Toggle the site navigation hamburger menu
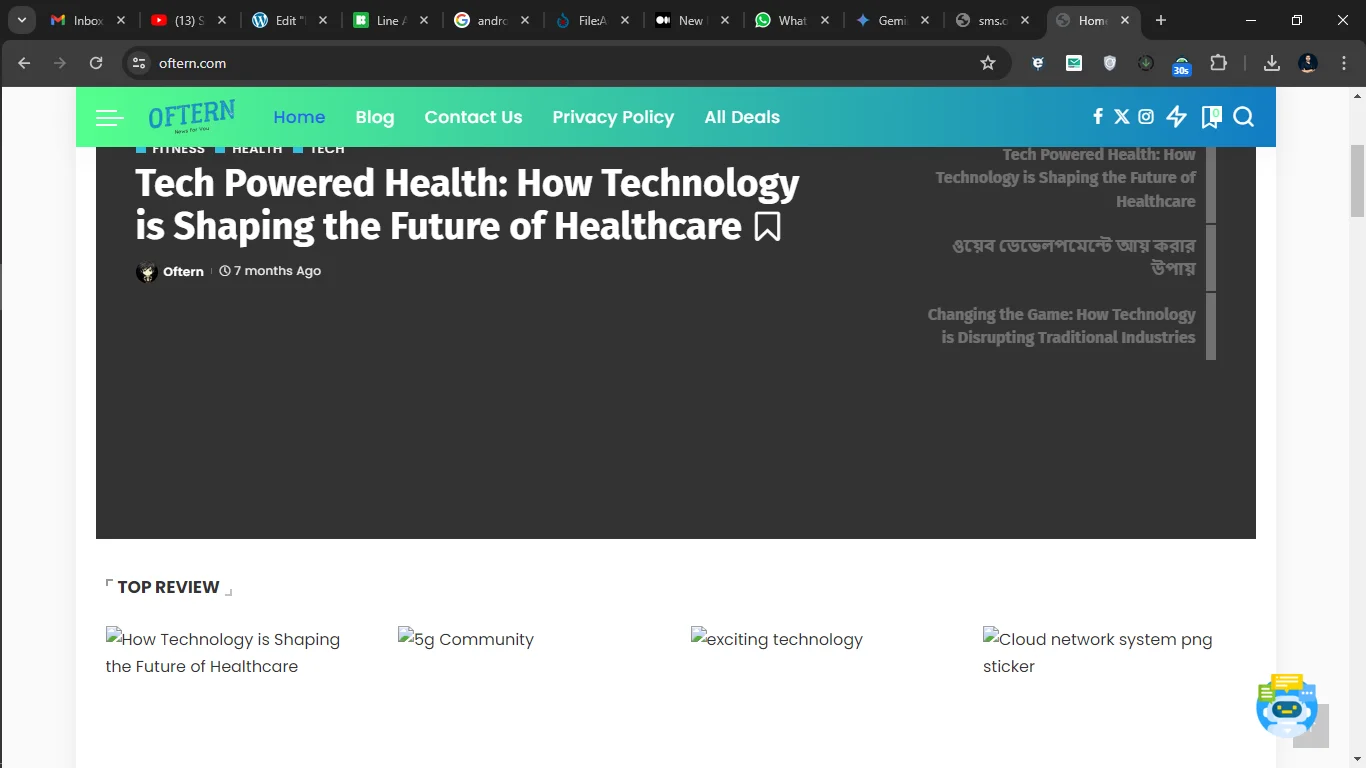This screenshot has width=1366, height=768. coord(109,117)
